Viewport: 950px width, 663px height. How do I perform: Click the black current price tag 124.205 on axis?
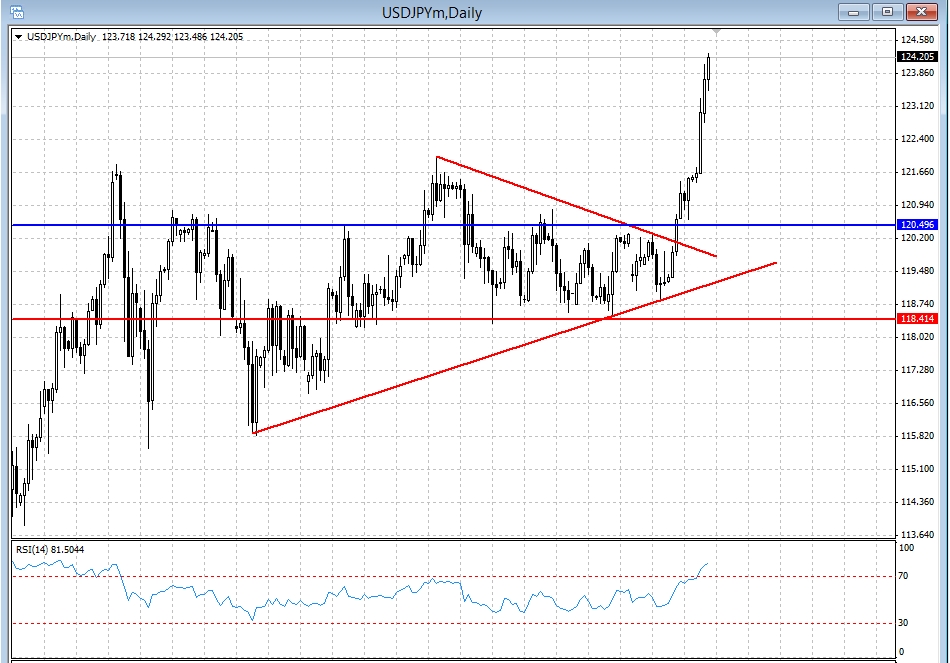(917, 56)
